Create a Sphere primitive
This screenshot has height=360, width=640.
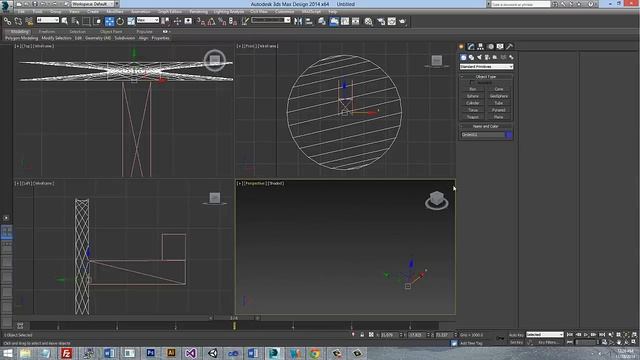pyautogui.click(x=473, y=96)
